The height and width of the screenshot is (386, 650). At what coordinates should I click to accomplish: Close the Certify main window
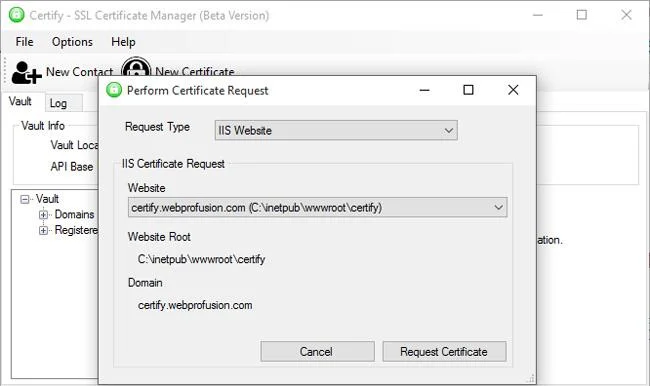pos(626,15)
